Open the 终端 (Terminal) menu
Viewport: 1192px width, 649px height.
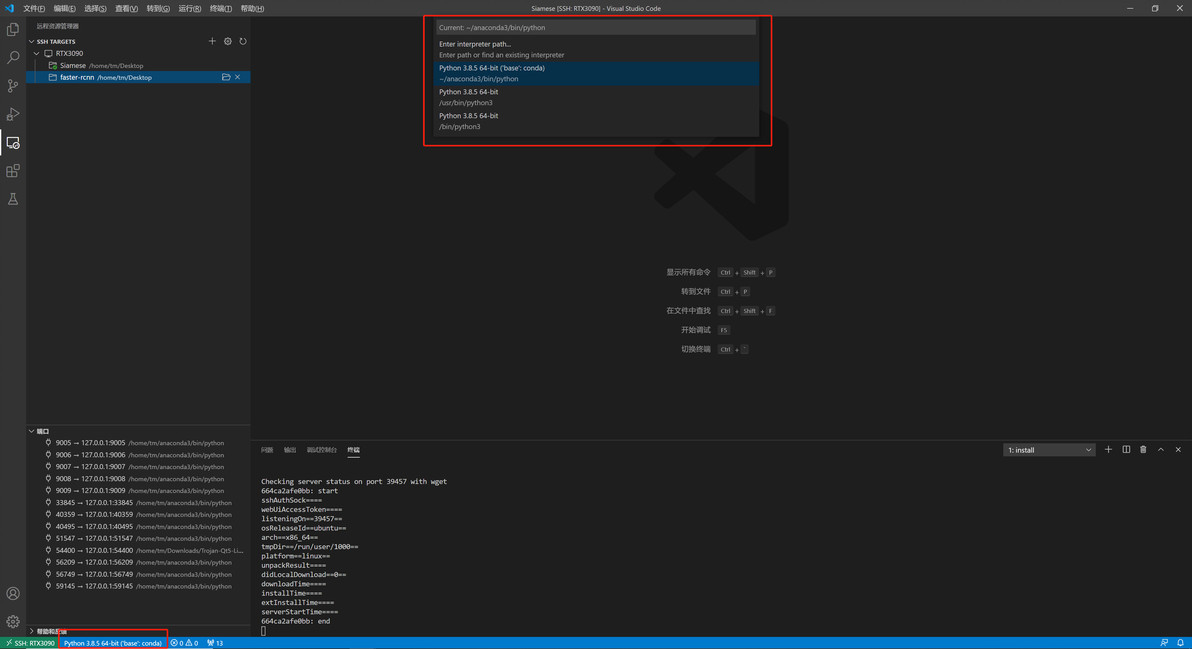coord(220,8)
